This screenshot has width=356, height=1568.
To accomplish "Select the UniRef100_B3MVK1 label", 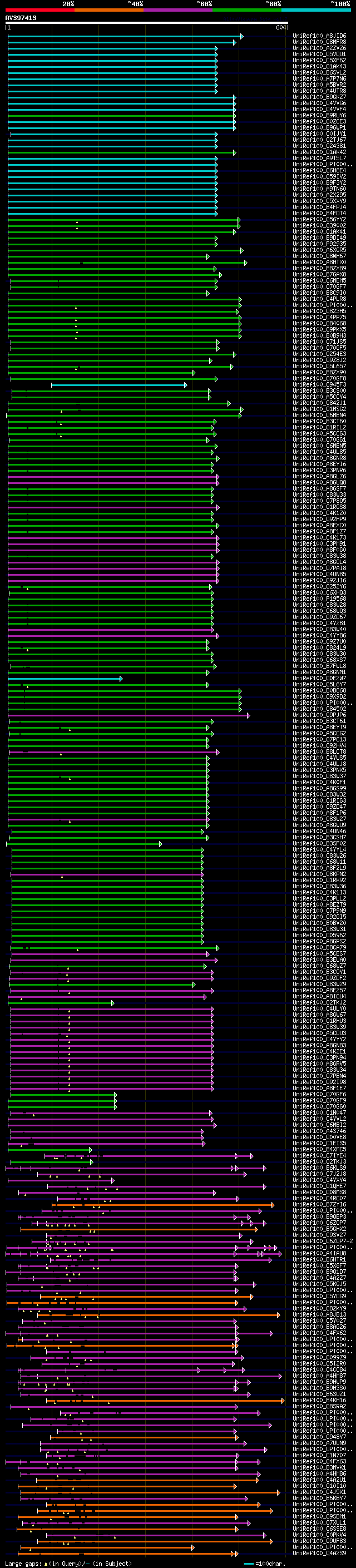I will (x=319, y=1467).
